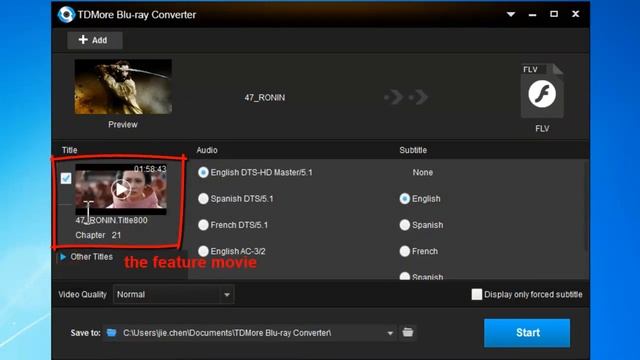The width and height of the screenshot is (640, 360).
Task: Click the Title column header
Action: pyautogui.click(x=69, y=150)
